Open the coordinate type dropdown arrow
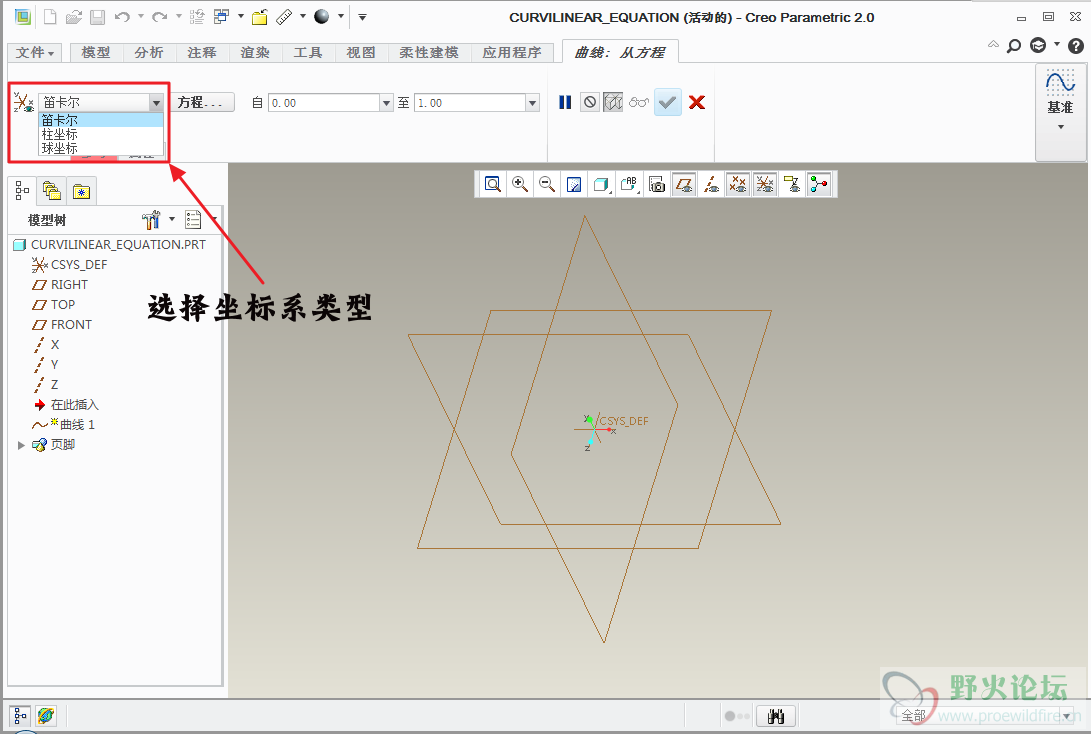 click(x=157, y=103)
